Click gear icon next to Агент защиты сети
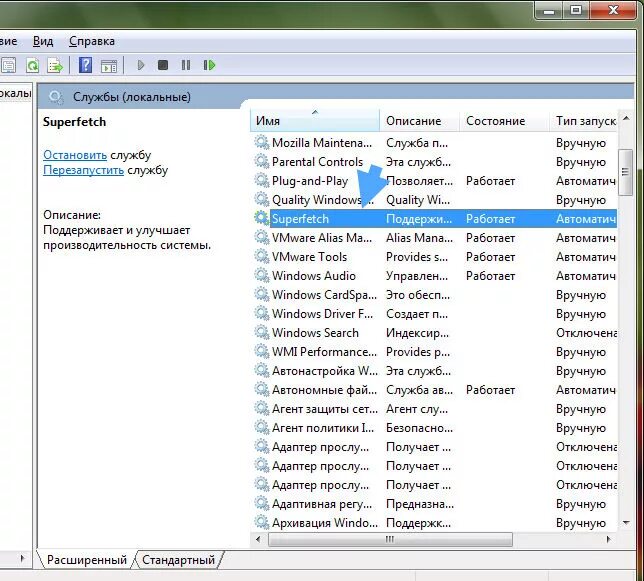 click(261, 409)
